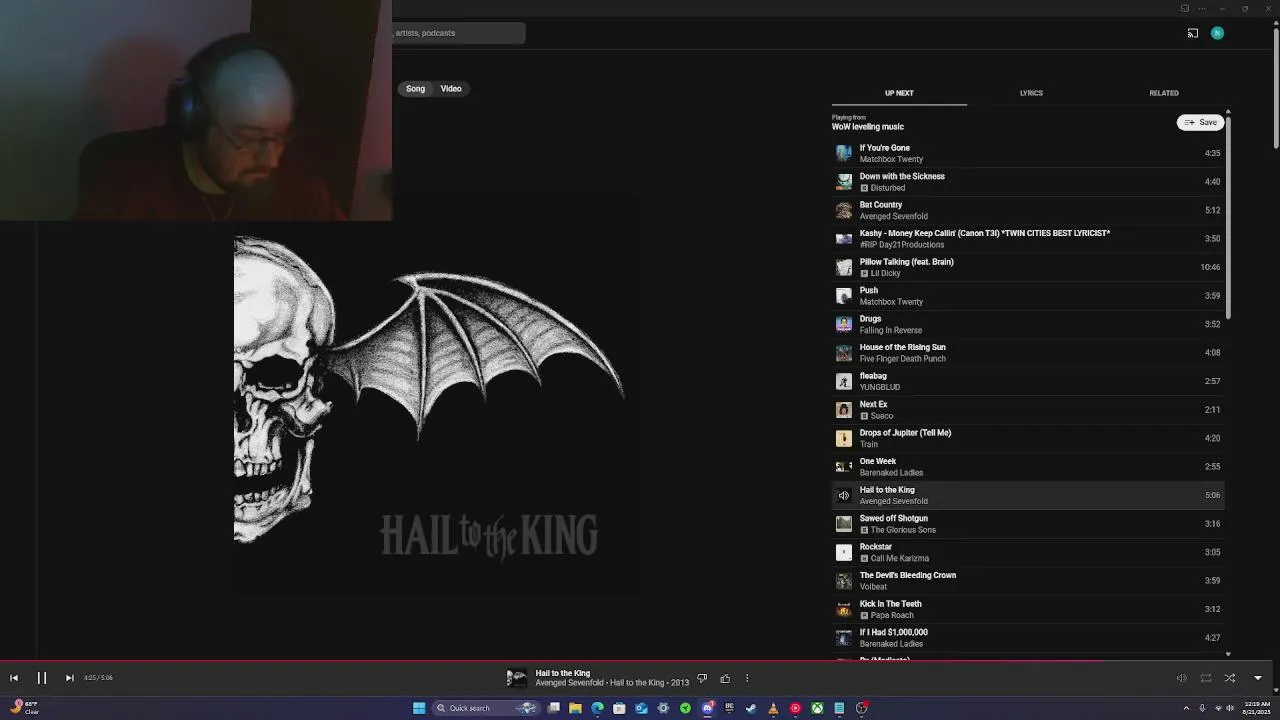Screen dimensions: 1280x720
Task: Play If You're Gone thumbnail in queue
Action: 844,153
